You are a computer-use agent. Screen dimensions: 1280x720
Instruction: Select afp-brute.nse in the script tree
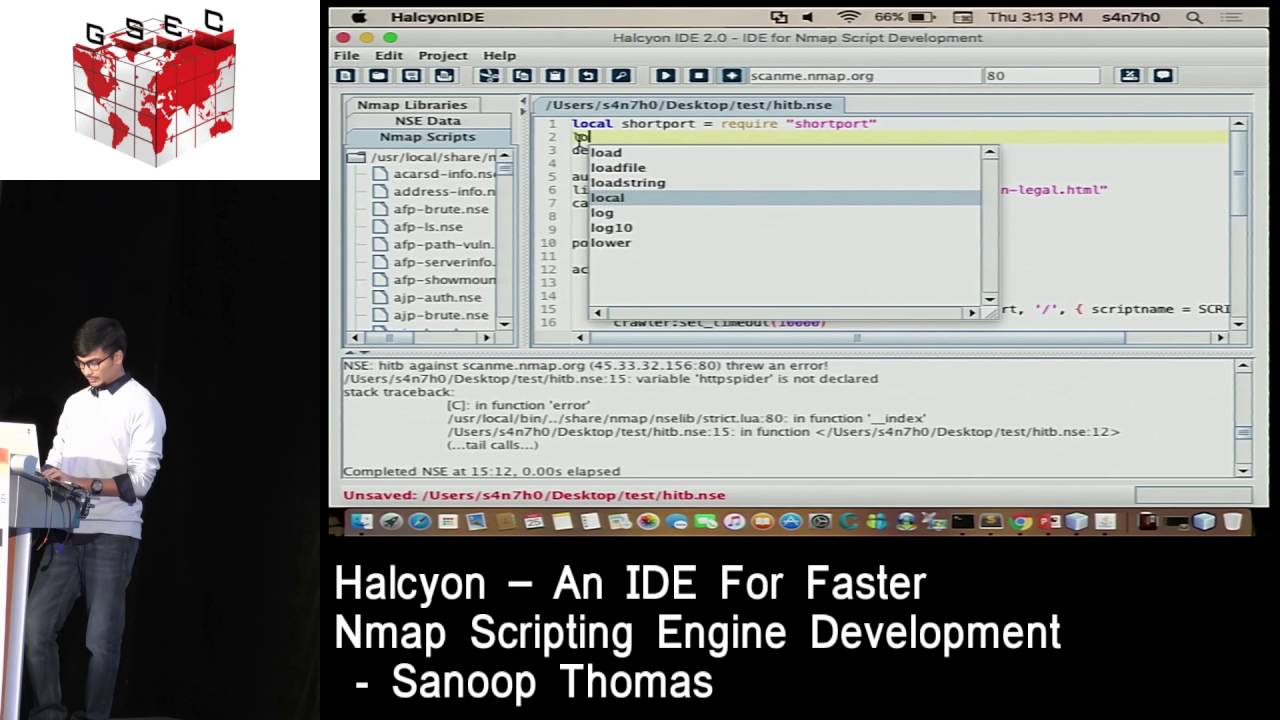tap(431, 209)
